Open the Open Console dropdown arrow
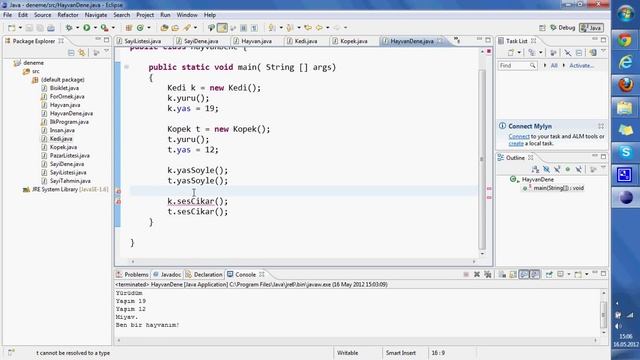 [587, 274]
